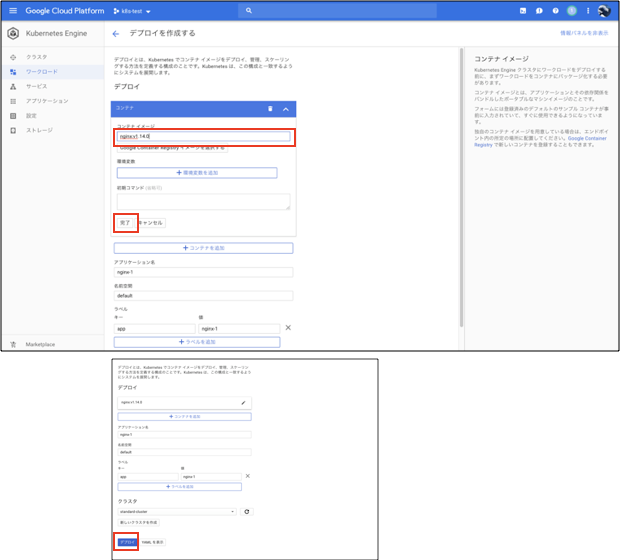Select ワークロード in the sidebar
Viewport: 620px width, 560px height.
point(42,72)
